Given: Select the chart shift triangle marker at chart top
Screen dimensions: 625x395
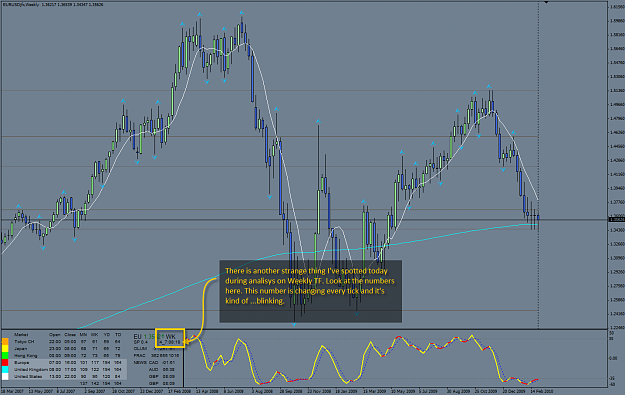Looking at the screenshot, I should 546,2.
